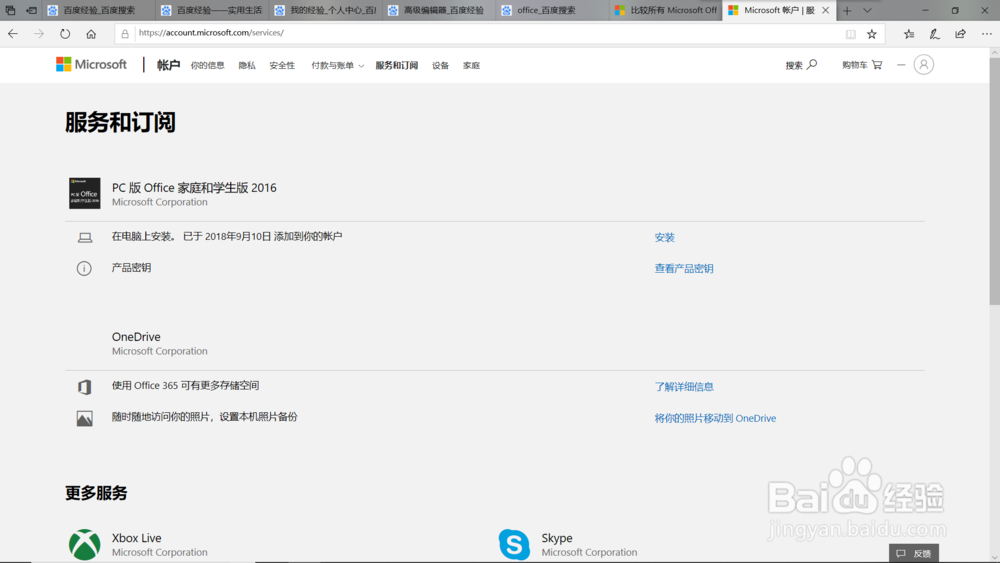Click the Office 2016 product thumbnail
1000x563 pixels.
(85, 193)
